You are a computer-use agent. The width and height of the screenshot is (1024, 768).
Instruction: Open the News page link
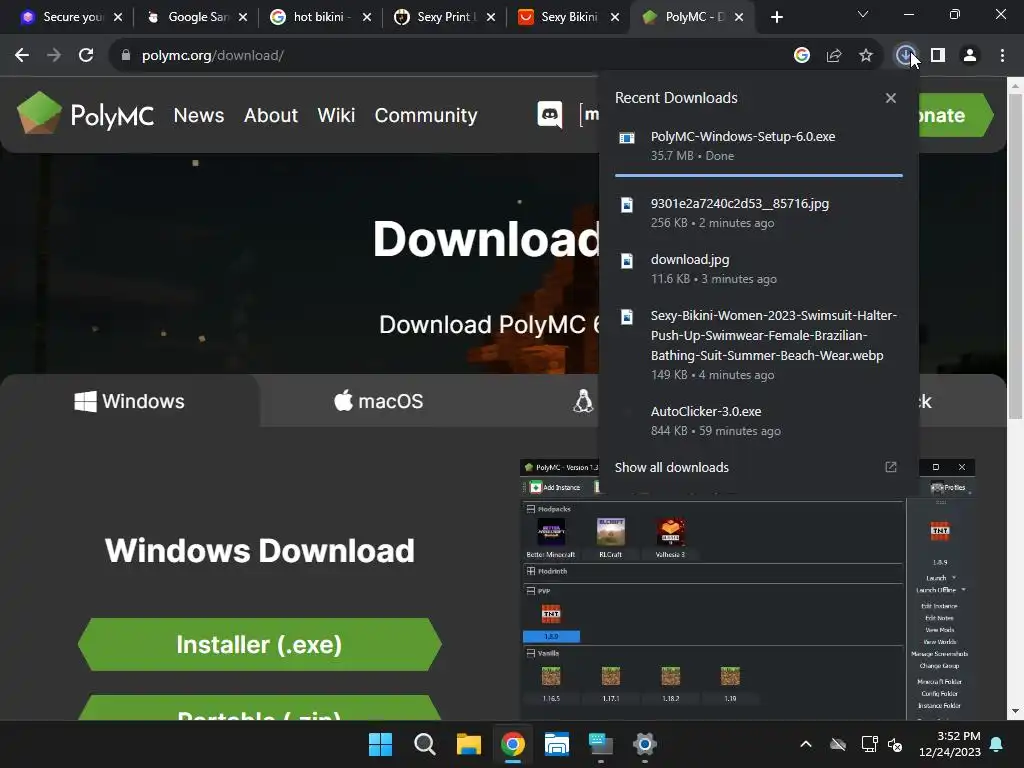point(199,115)
